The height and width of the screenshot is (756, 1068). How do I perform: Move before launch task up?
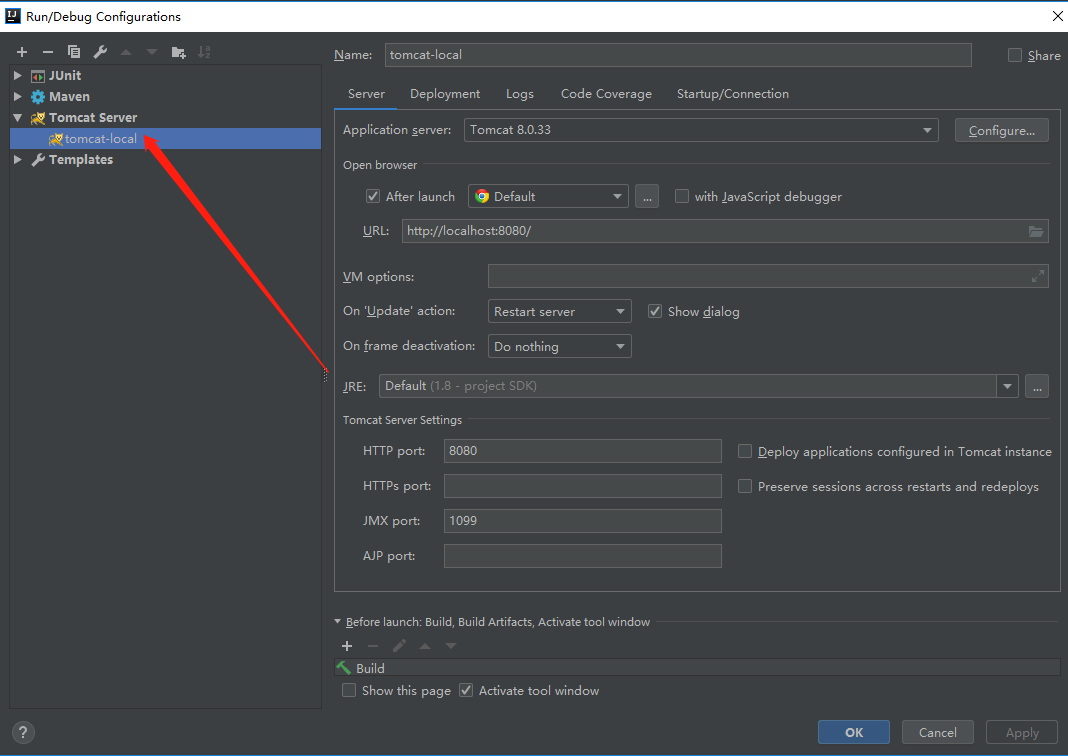pos(425,646)
